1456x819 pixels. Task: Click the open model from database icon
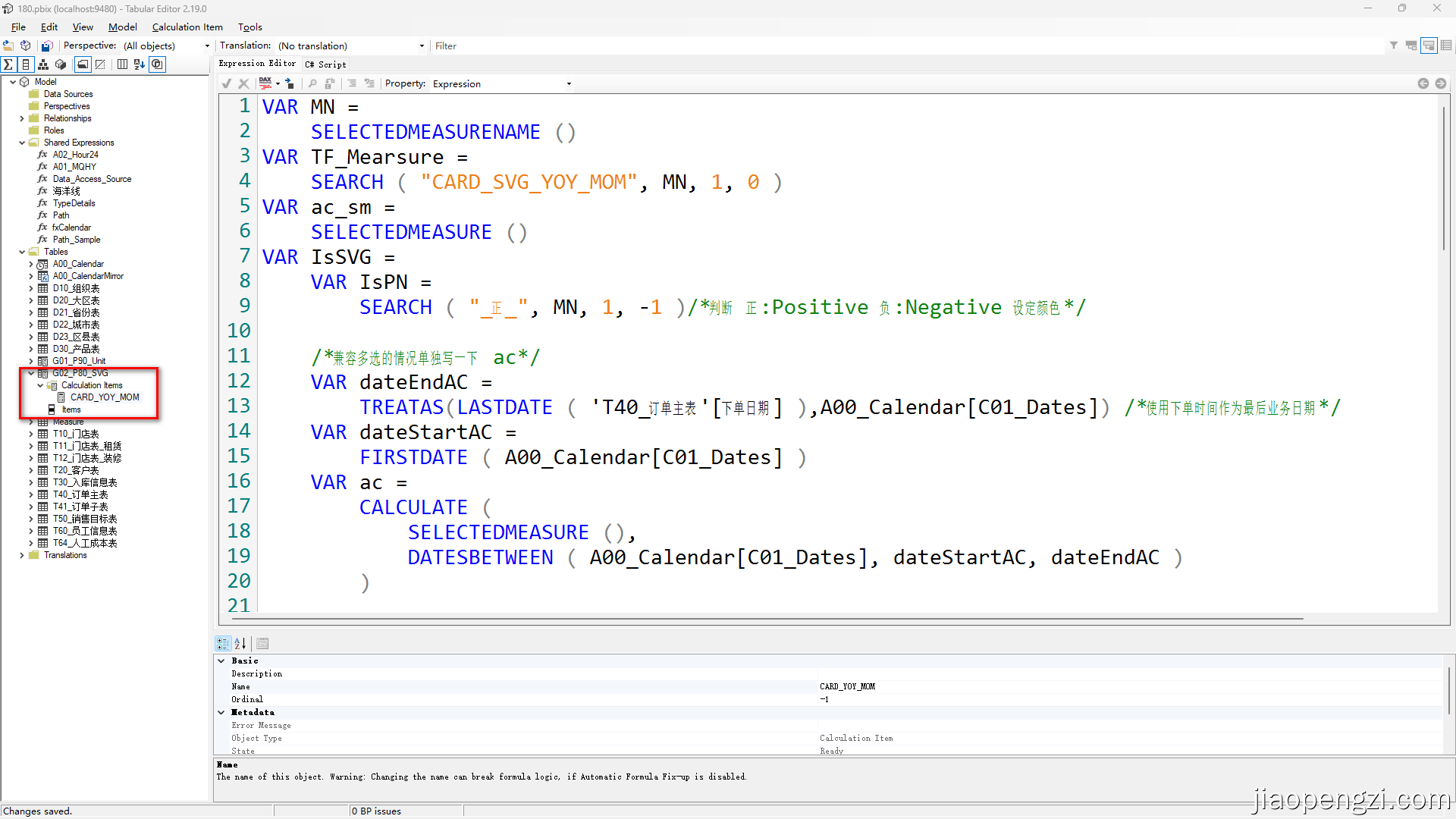(x=26, y=45)
